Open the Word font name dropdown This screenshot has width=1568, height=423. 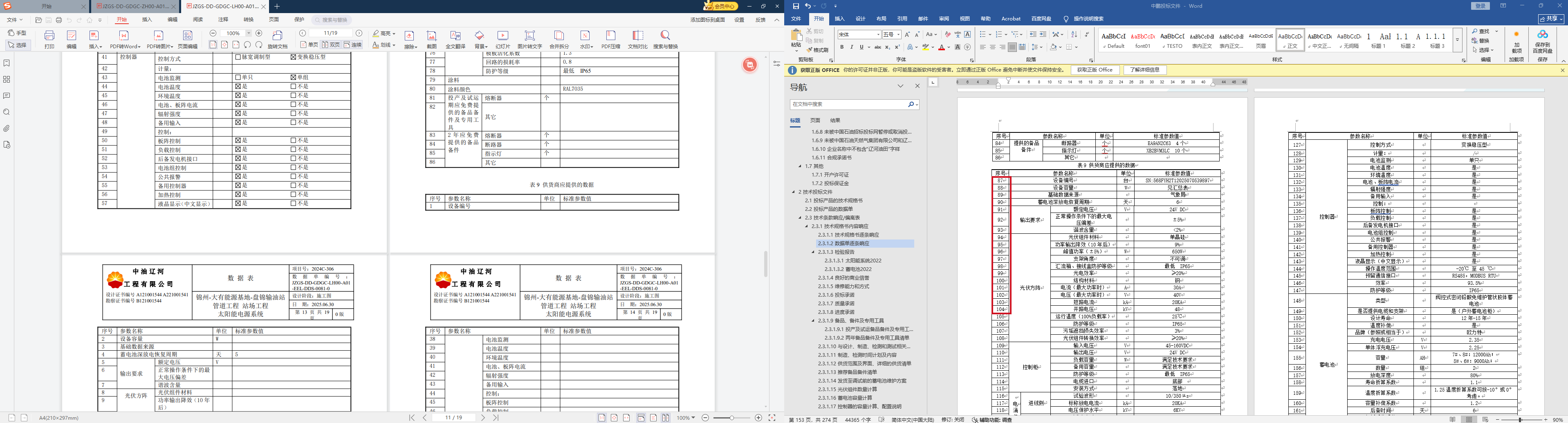coord(878,35)
